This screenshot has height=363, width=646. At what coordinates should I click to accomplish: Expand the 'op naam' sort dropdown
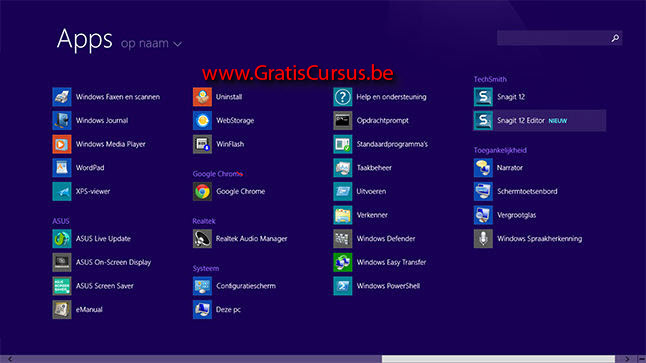click(x=151, y=43)
